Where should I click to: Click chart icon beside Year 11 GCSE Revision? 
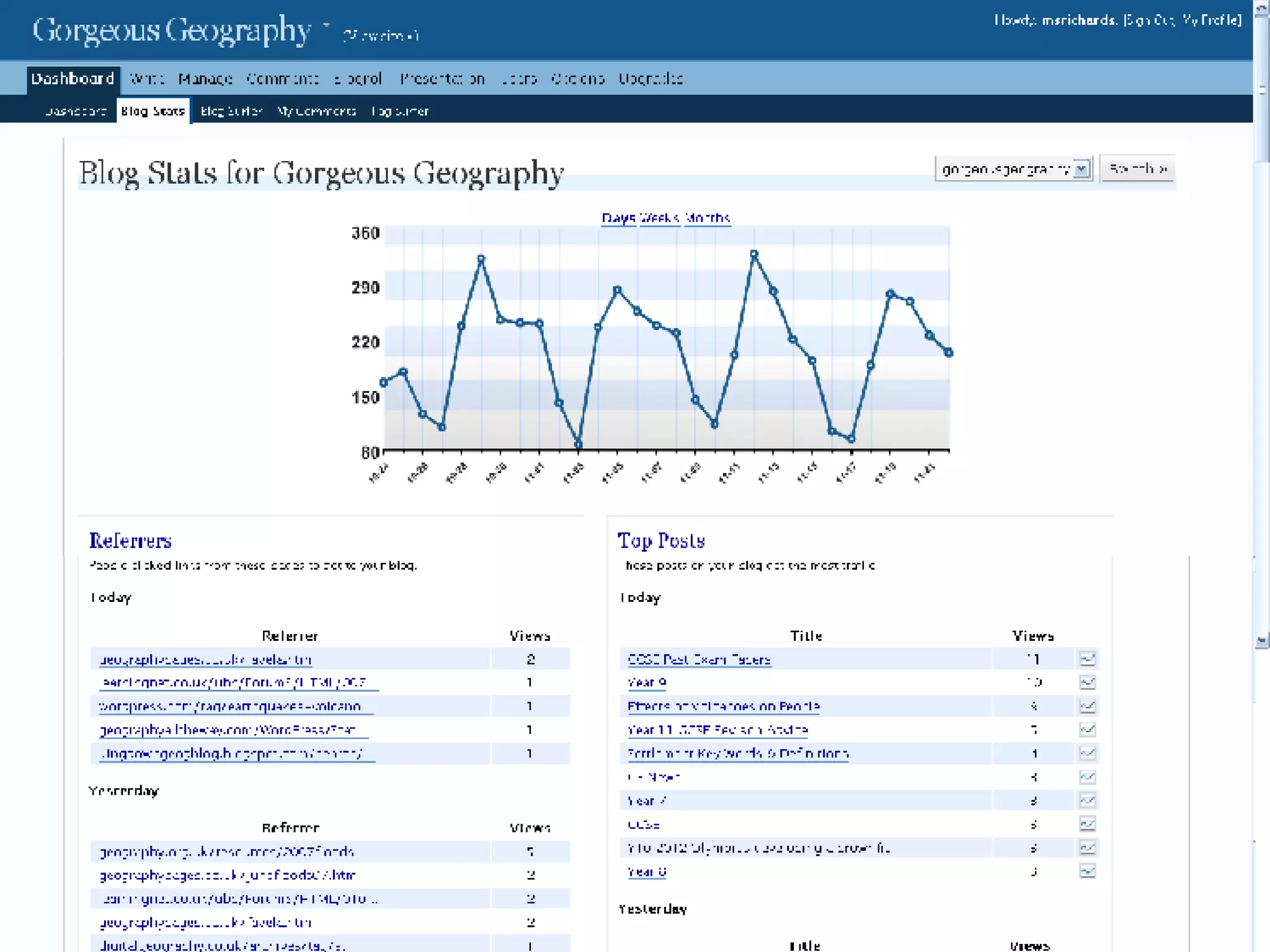pyautogui.click(x=1087, y=729)
